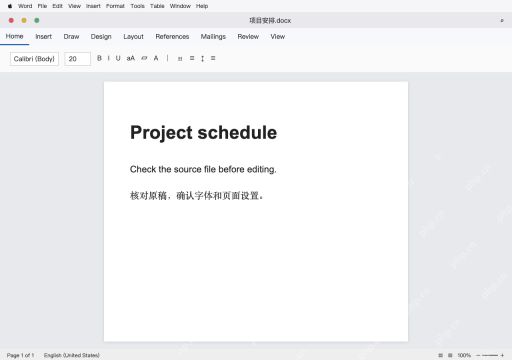Click the aA change case icon
The width and height of the screenshot is (512, 360).
[131, 58]
